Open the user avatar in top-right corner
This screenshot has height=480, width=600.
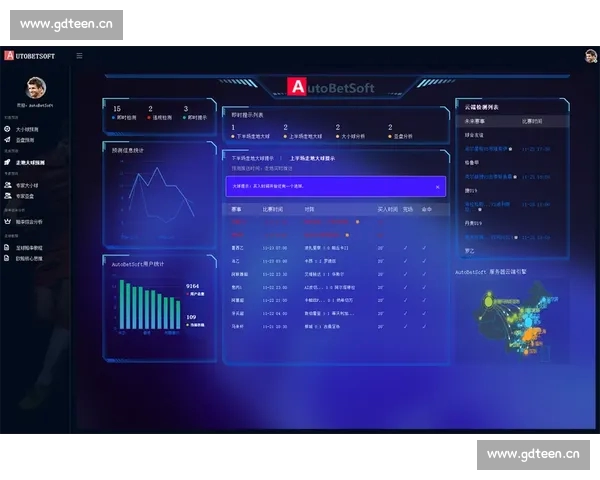point(591,56)
